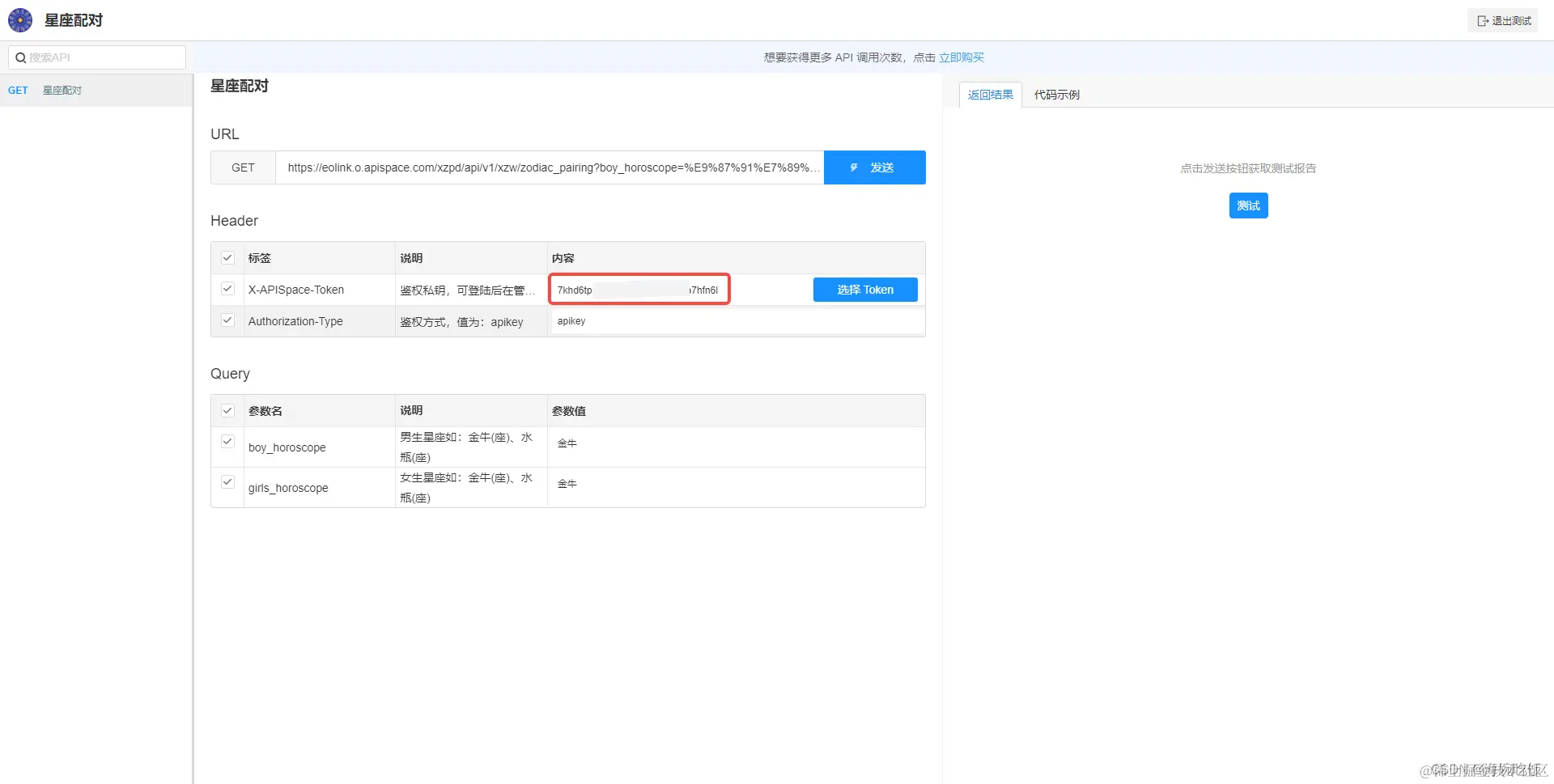Toggle the Authorization-Type row checkbox
Screen dimensions: 1554x784
click(x=227, y=320)
